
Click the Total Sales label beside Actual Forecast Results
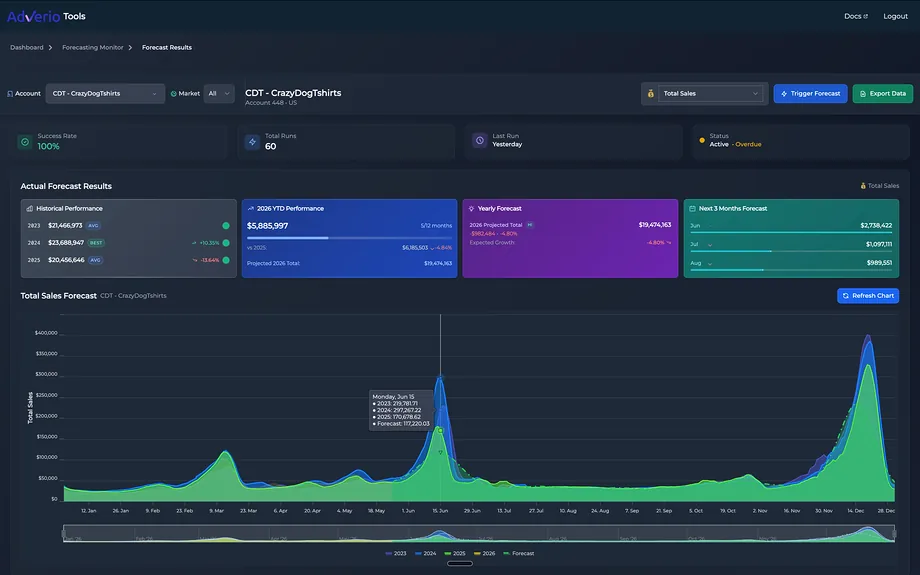click(x=880, y=186)
